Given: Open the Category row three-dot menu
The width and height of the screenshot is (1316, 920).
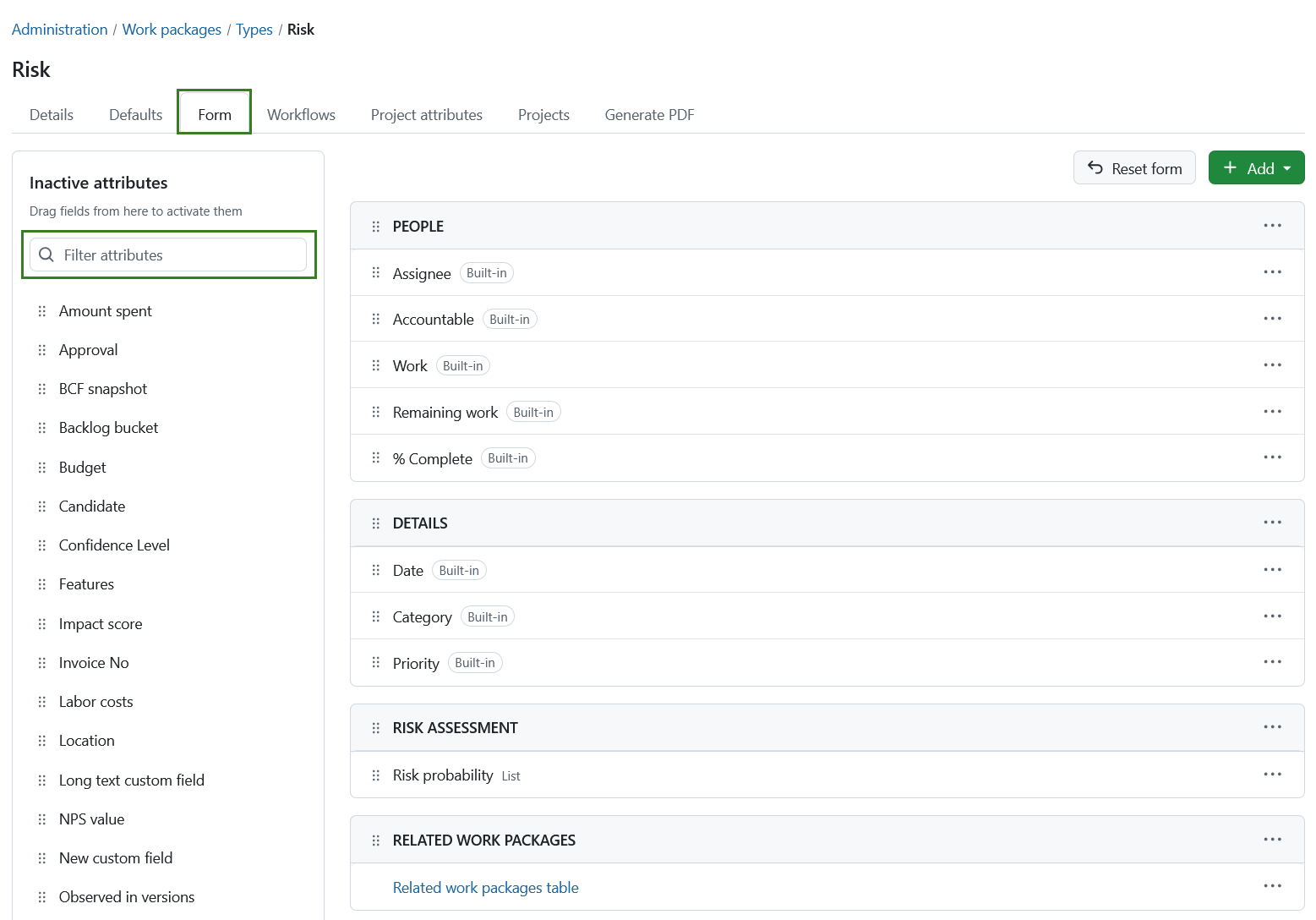Looking at the screenshot, I should [x=1272, y=616].
